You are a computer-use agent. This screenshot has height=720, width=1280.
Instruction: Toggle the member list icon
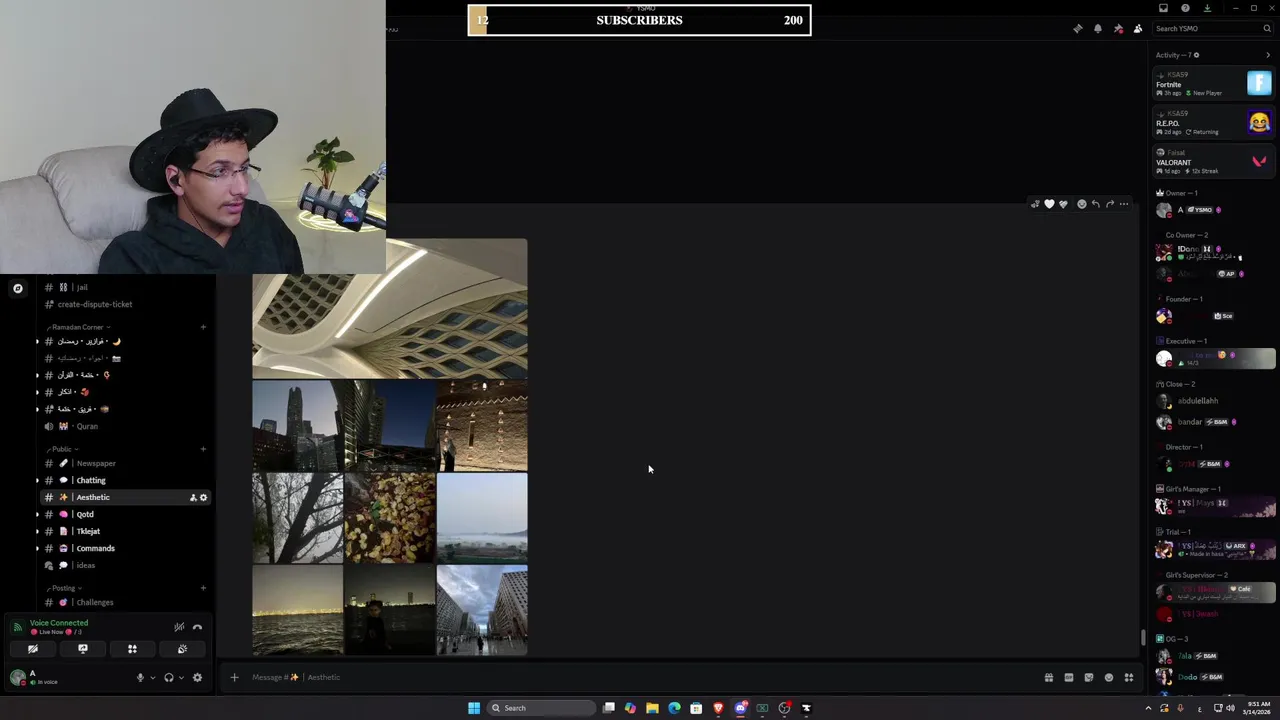(1137, 29)
